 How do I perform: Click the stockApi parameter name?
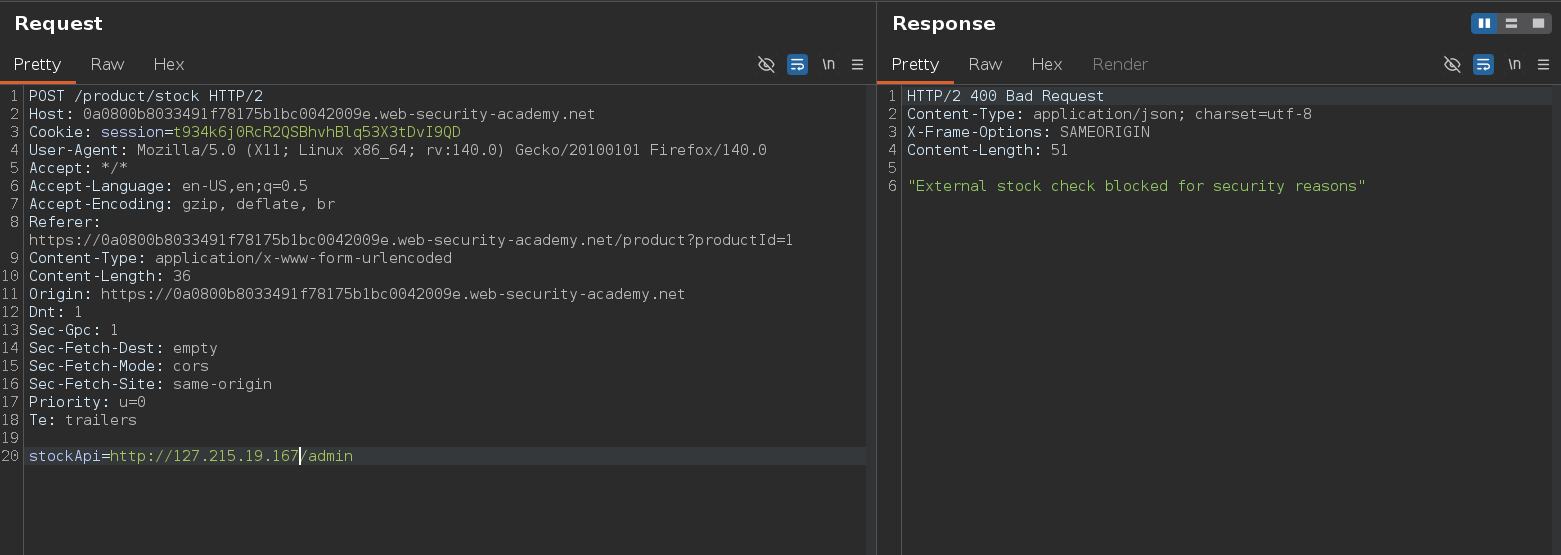[65, 456]
